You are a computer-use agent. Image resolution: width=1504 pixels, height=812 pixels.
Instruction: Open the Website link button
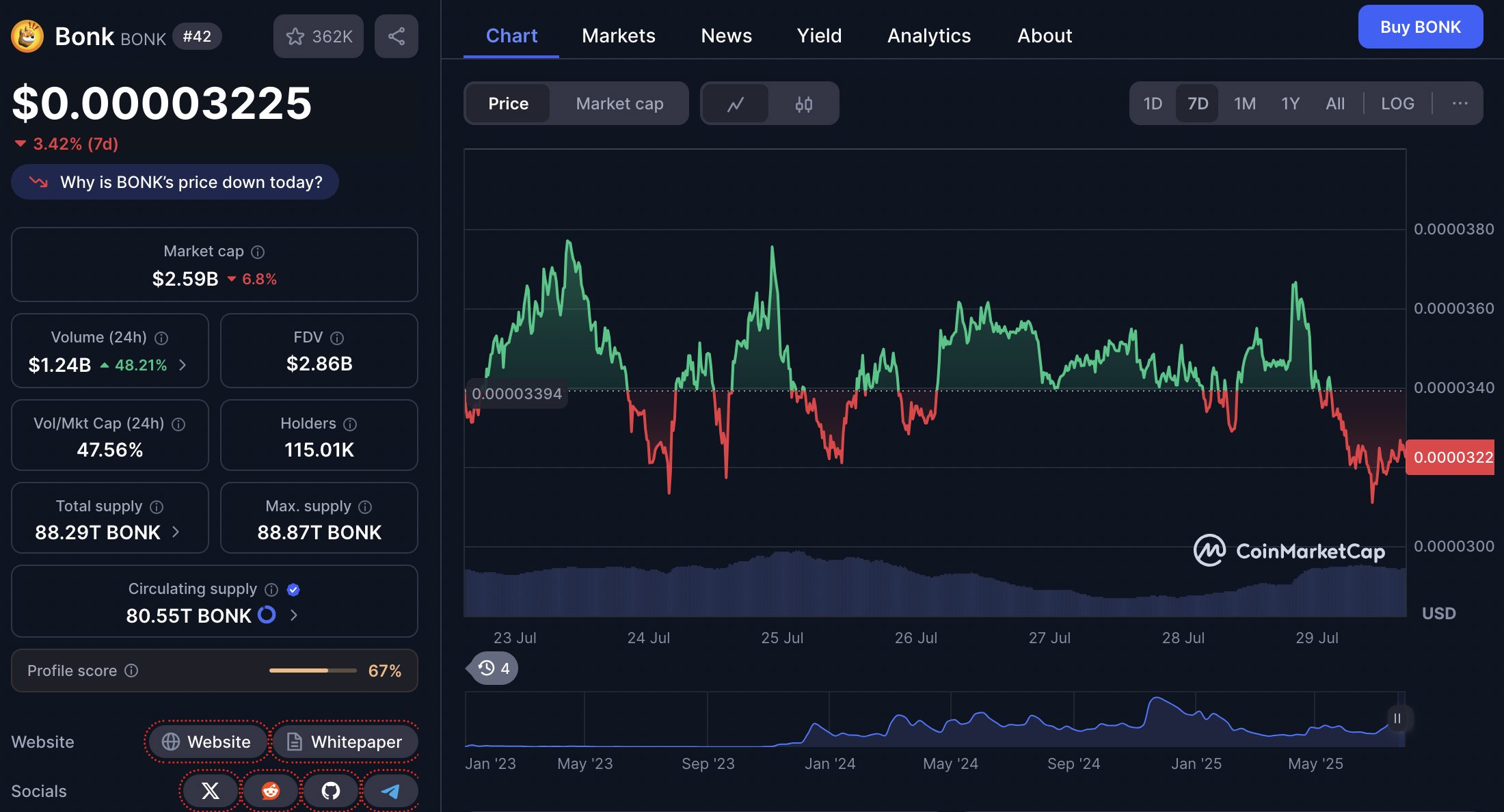coord(207,742)
